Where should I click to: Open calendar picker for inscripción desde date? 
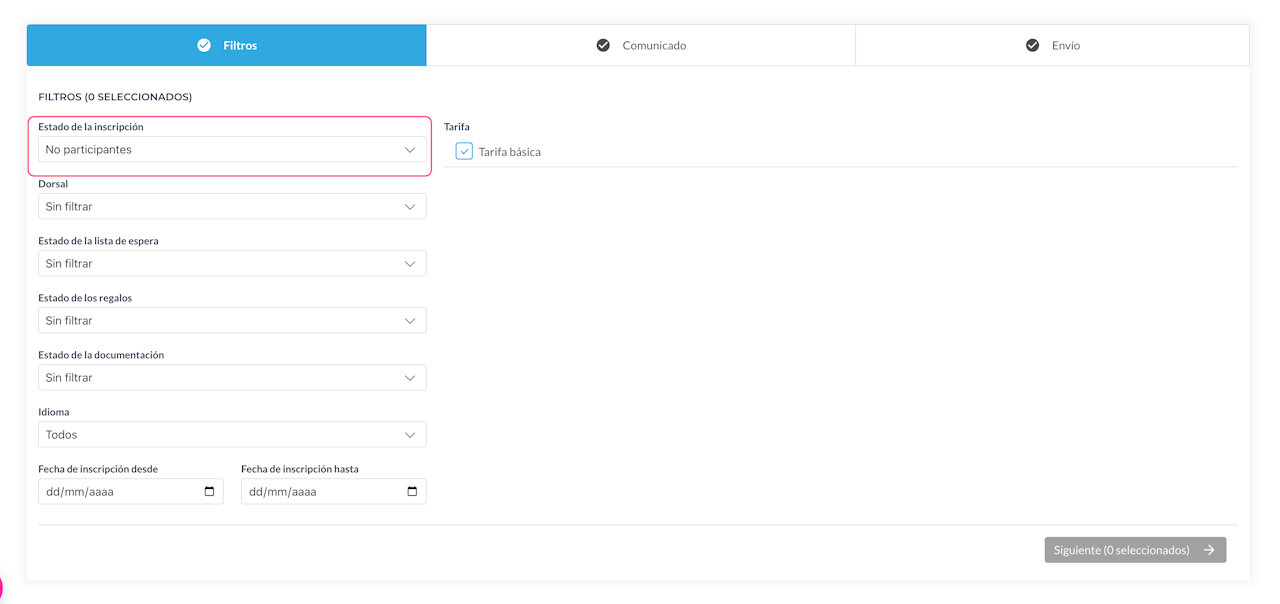click(x=209, y=492)
